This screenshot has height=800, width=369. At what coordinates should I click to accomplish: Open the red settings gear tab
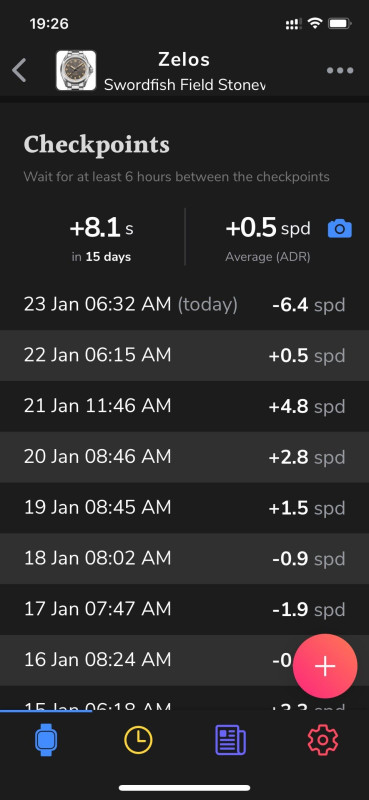pyautogui.click(x=323, y=740)
